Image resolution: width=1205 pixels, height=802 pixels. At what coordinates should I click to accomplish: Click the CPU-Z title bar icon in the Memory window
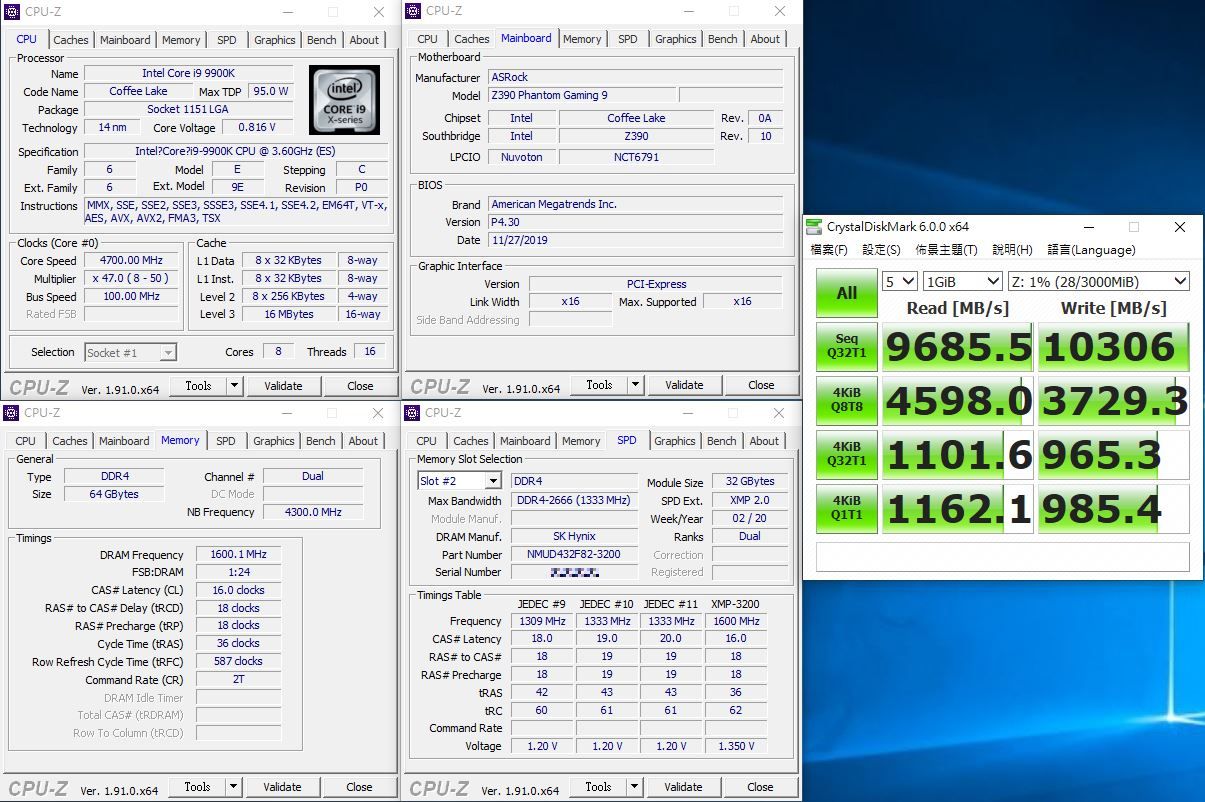click(x=11, y=412)
